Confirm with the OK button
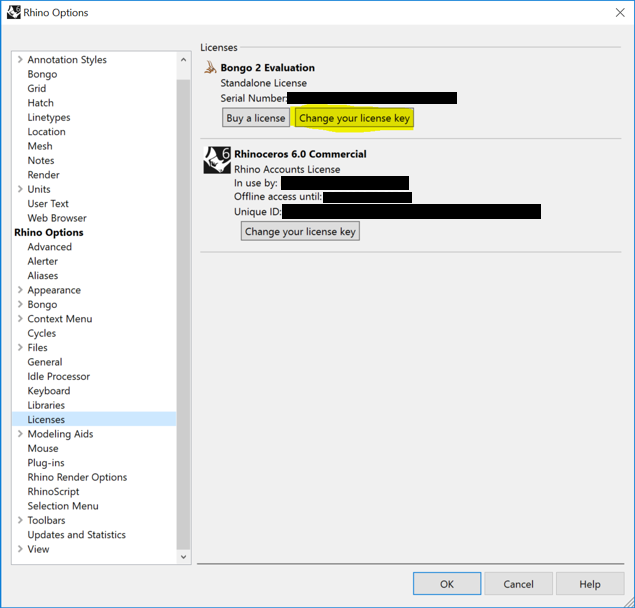The height and width of the screenshot is (608, 635). (x=447, y=584)
